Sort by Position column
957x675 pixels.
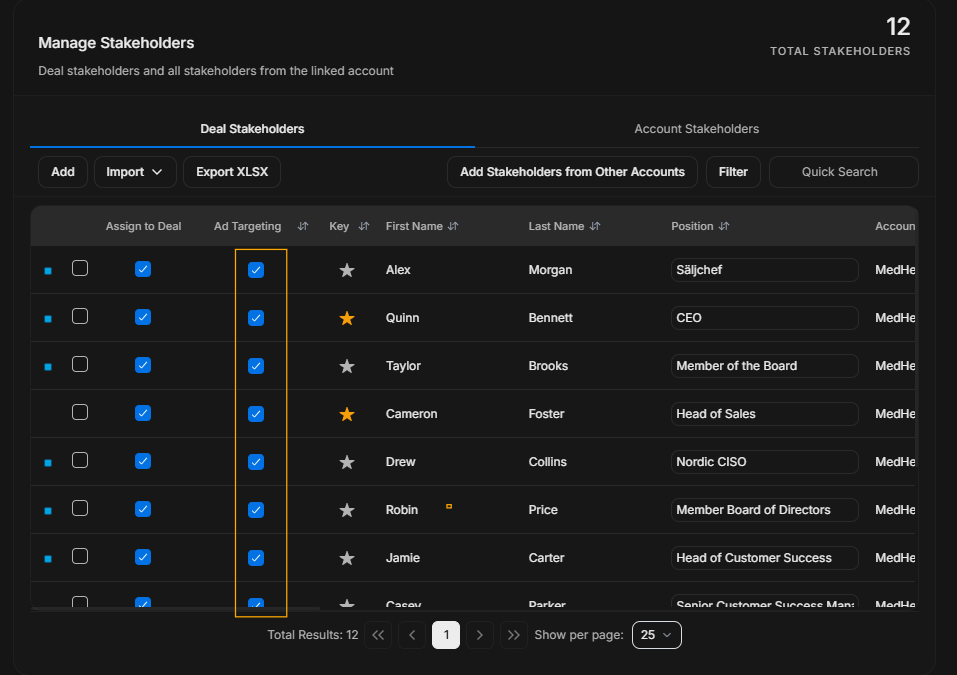pos(724,226)
